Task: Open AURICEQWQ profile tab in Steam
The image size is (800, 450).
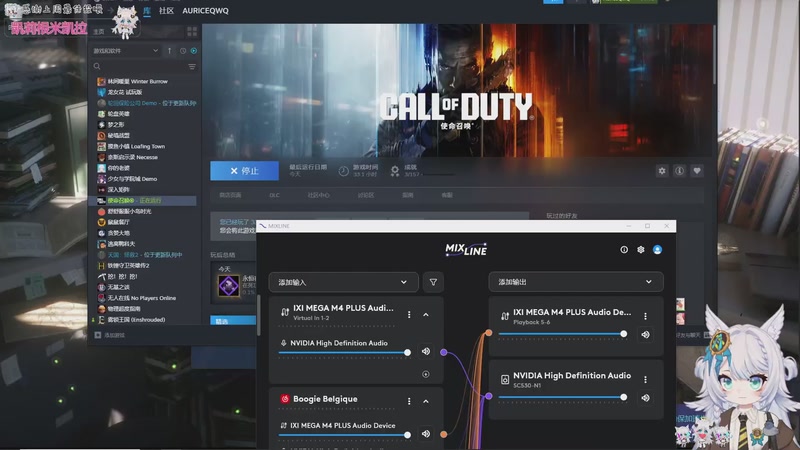Action: pyautogui.click(x=206, y=11)
